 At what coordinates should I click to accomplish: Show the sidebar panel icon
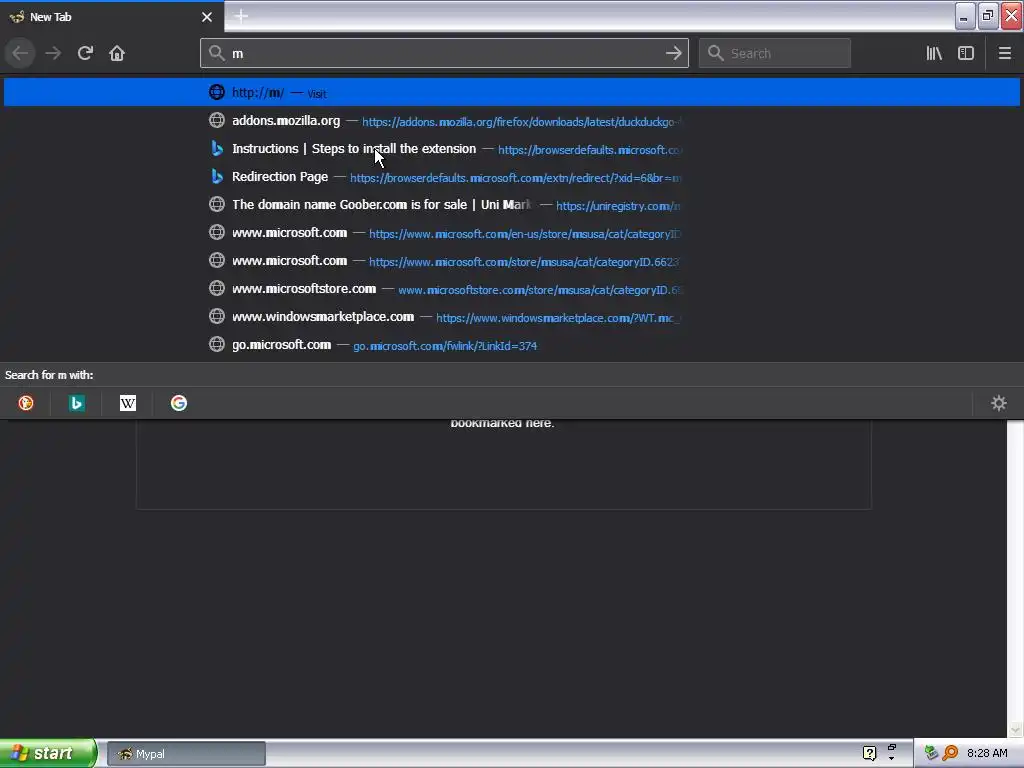coord(966,53)
